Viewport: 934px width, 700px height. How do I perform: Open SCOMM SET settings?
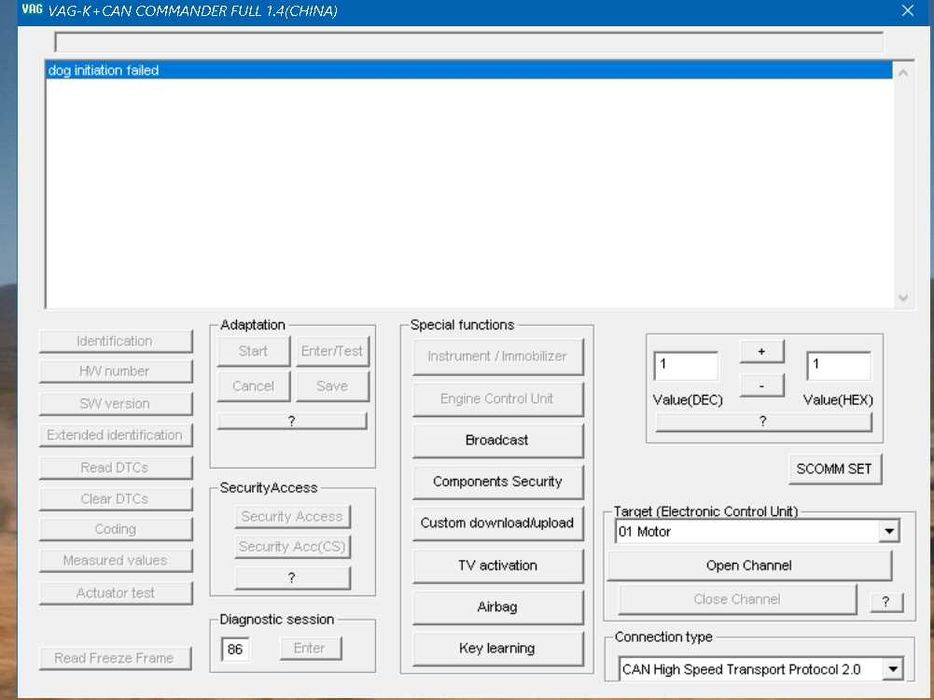(834, 469)
